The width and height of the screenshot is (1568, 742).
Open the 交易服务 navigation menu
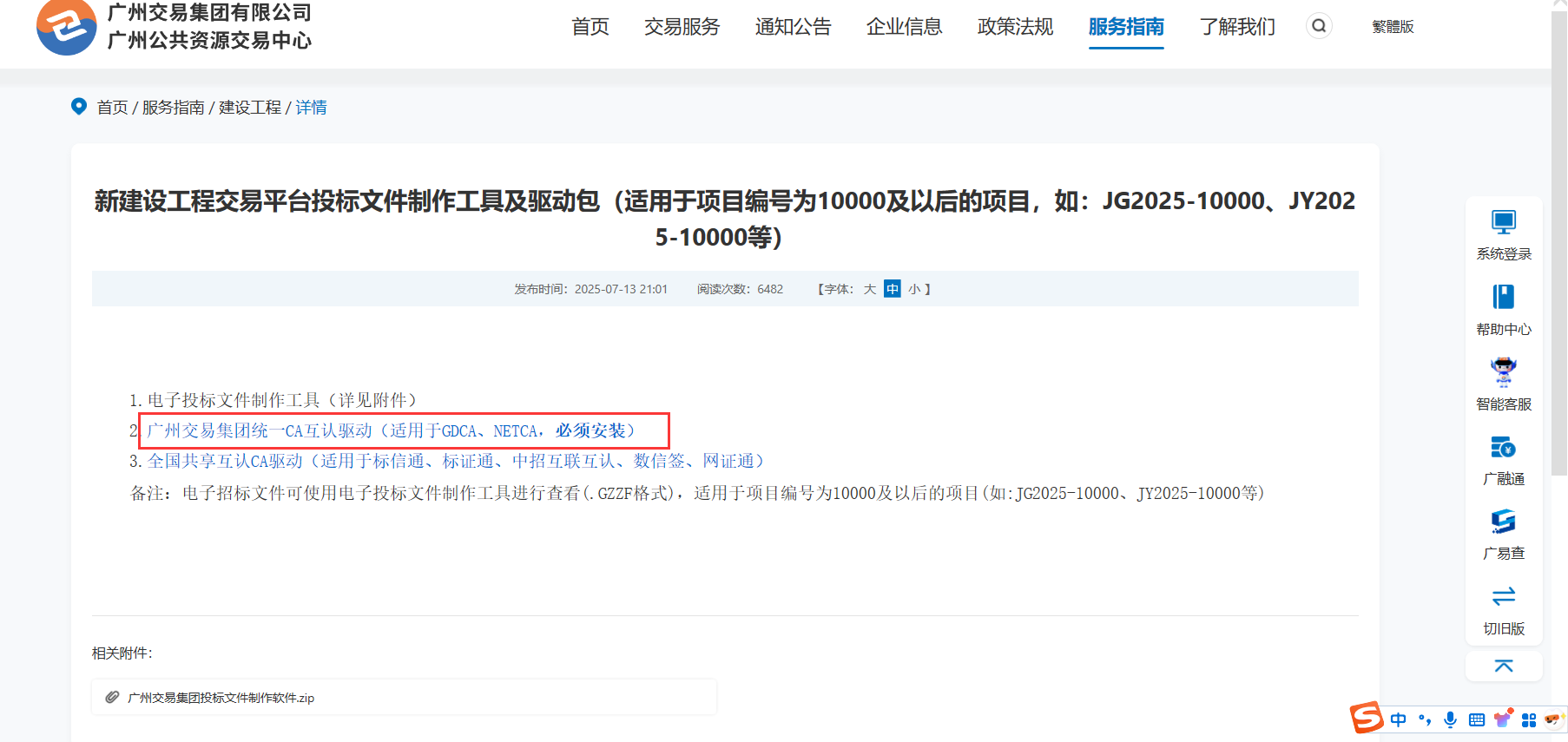point(682,27)
